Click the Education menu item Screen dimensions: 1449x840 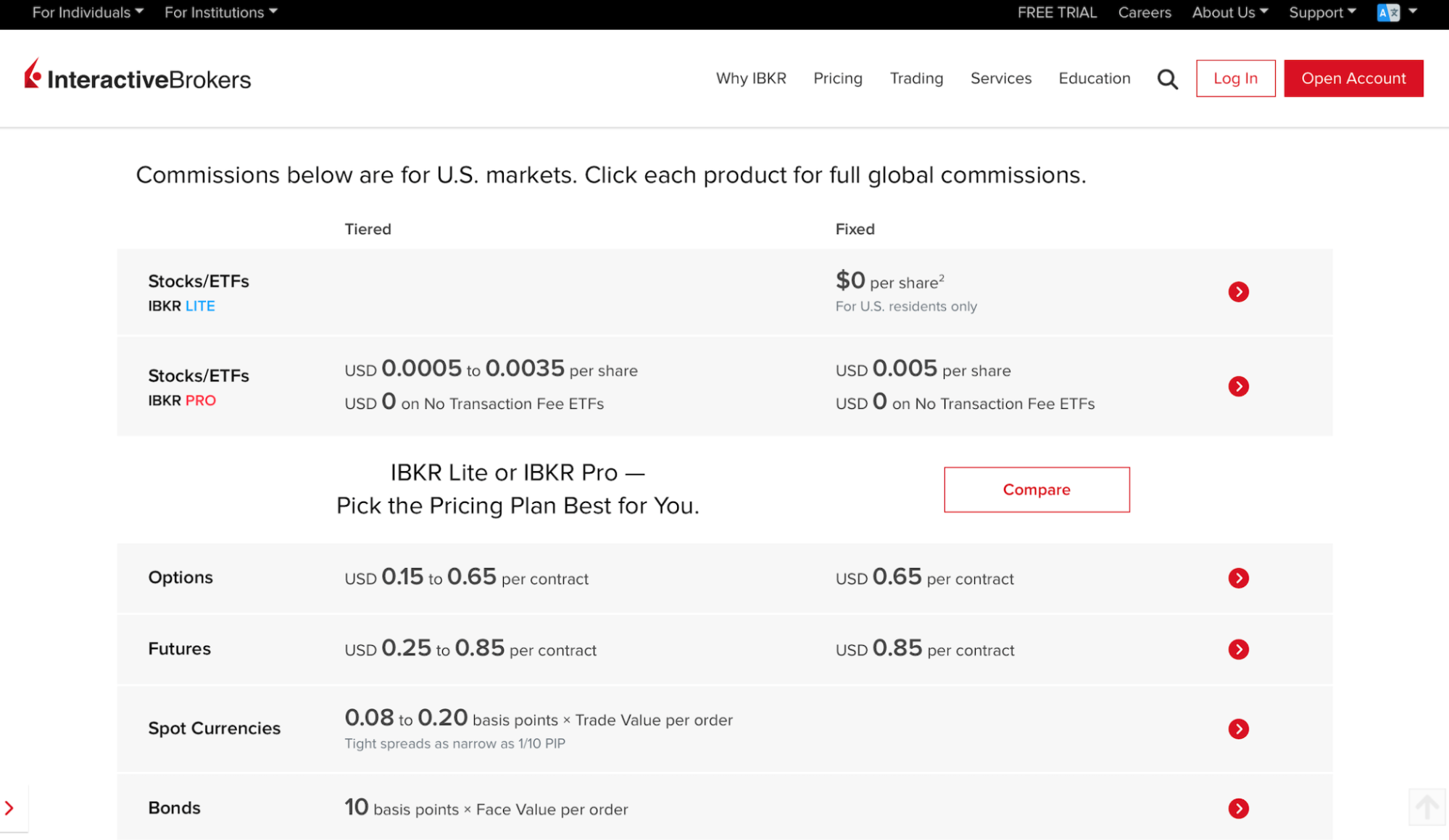point(1093,78)
